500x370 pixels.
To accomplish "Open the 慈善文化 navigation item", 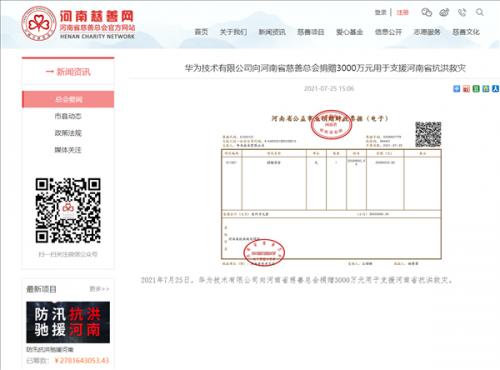I will click(x=466, y=32).
